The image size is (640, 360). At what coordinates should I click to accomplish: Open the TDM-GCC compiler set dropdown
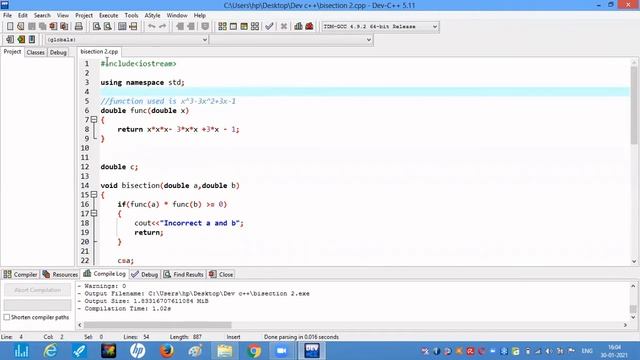click(x=380, y=27)
